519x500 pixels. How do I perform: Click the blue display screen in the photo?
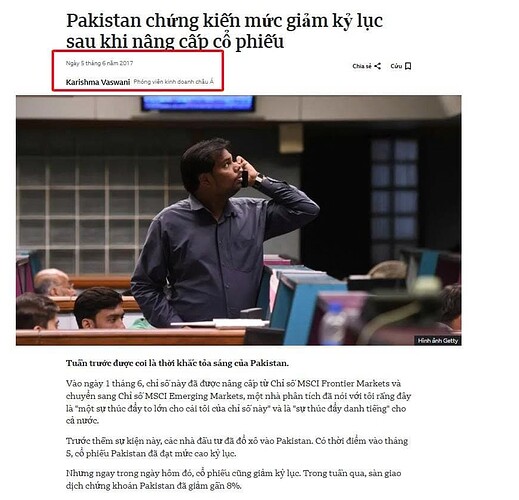(x=198, y=103)
